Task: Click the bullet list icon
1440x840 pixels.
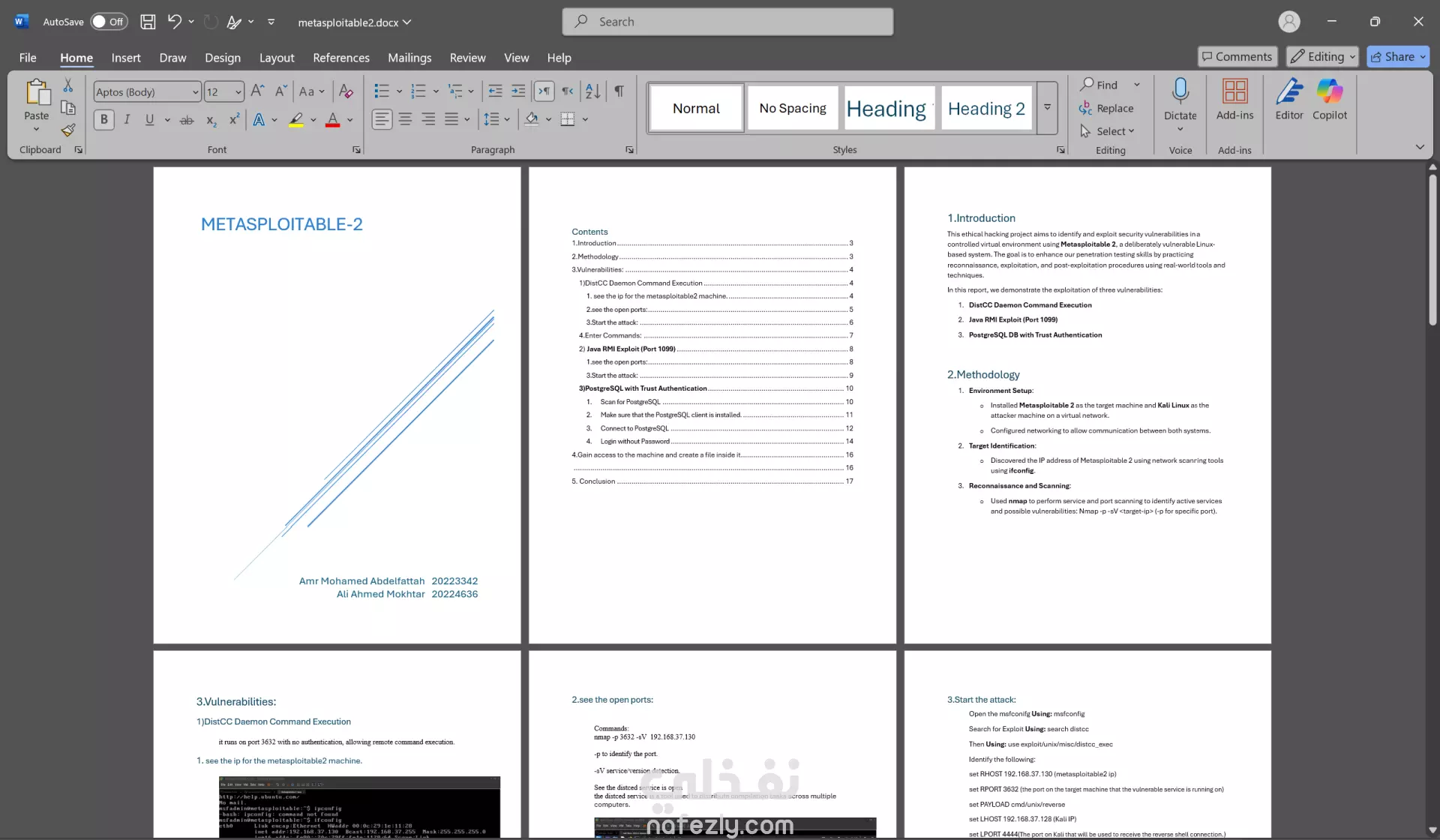Action: pyautogui.click(x=382, y=91)
